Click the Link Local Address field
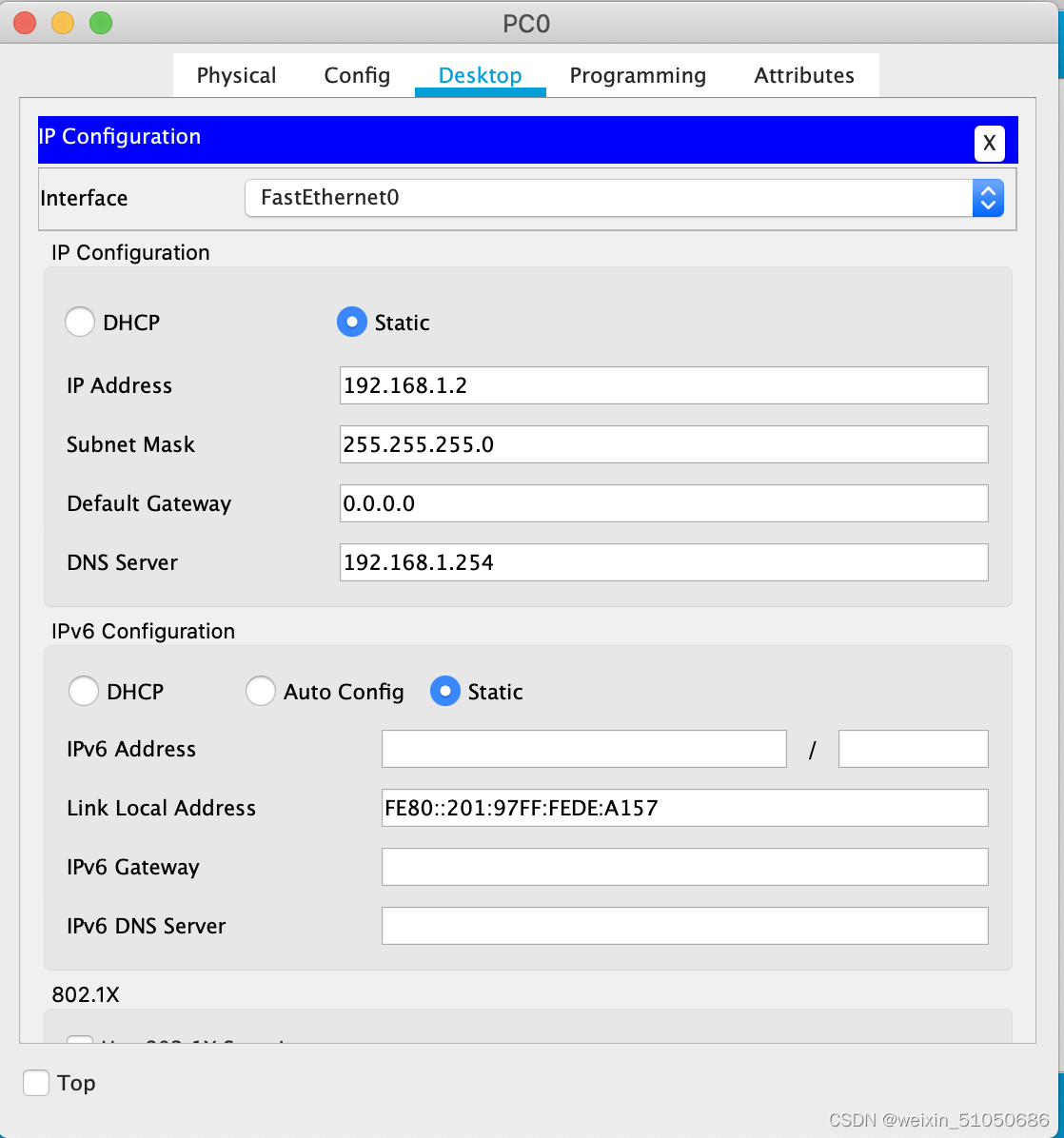This screenshot has height=1138, width=1064. (684, 808)
